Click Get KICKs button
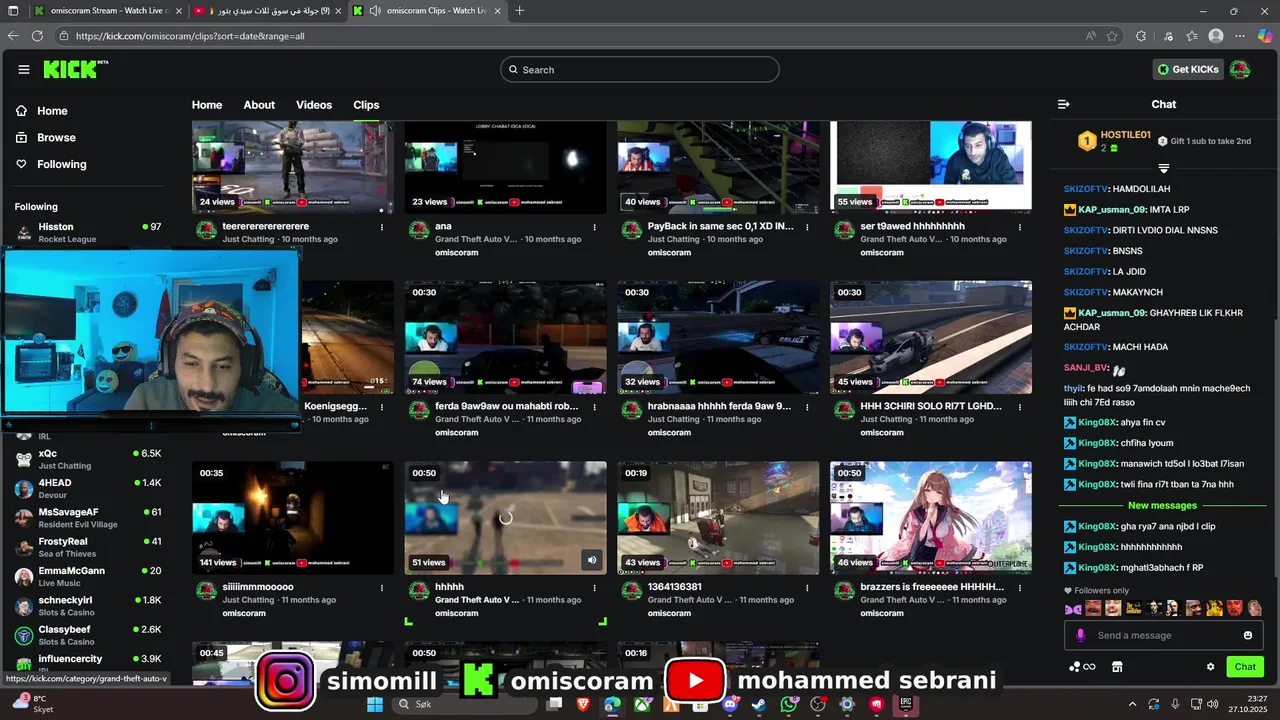The image size is (1280, 720). point(1187,69)
